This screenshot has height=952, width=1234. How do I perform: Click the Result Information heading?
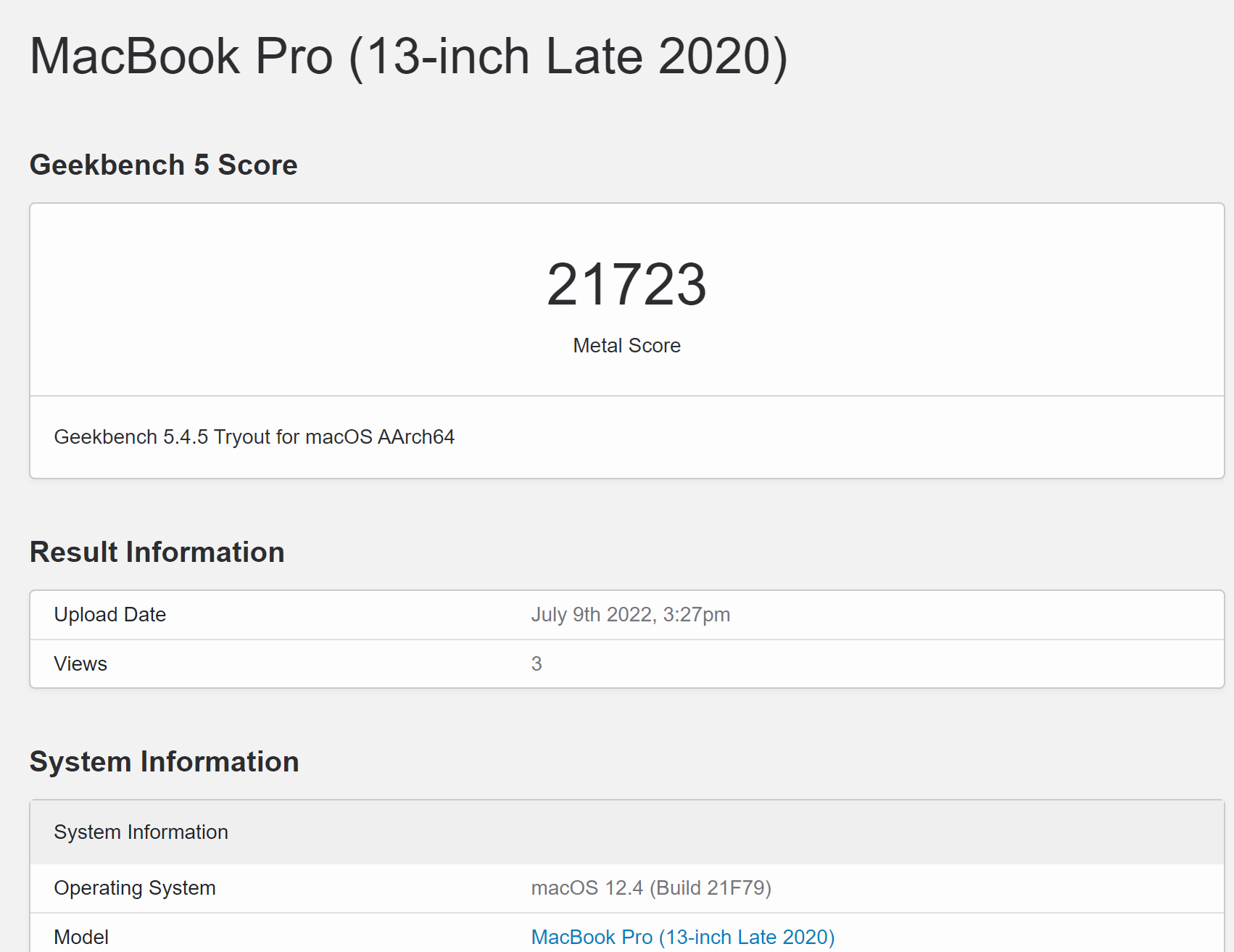[157, 552]
